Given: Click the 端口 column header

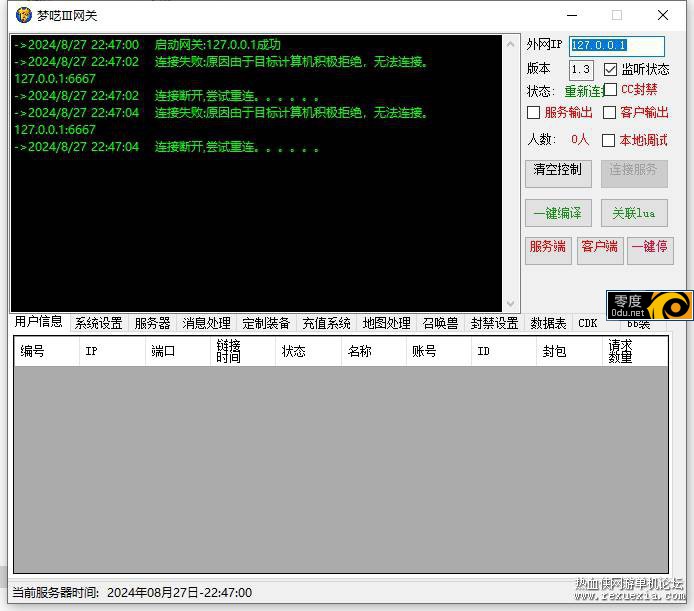Looking at the screenshot, I should coord(162,352).
